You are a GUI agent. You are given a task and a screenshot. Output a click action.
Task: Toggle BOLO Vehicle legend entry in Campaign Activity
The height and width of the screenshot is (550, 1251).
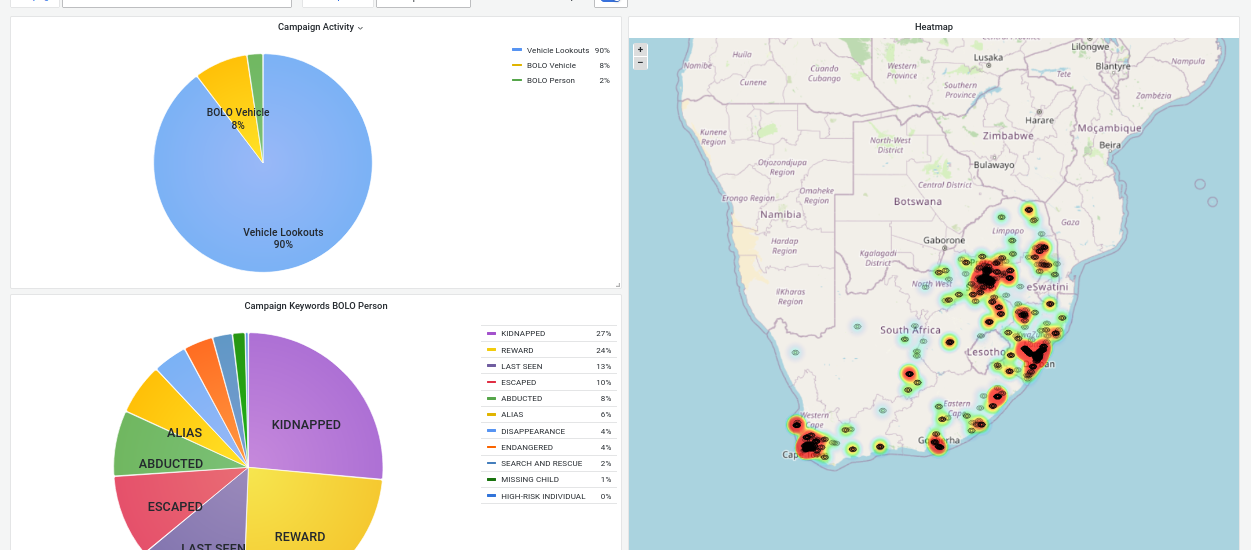click(560, 65)
